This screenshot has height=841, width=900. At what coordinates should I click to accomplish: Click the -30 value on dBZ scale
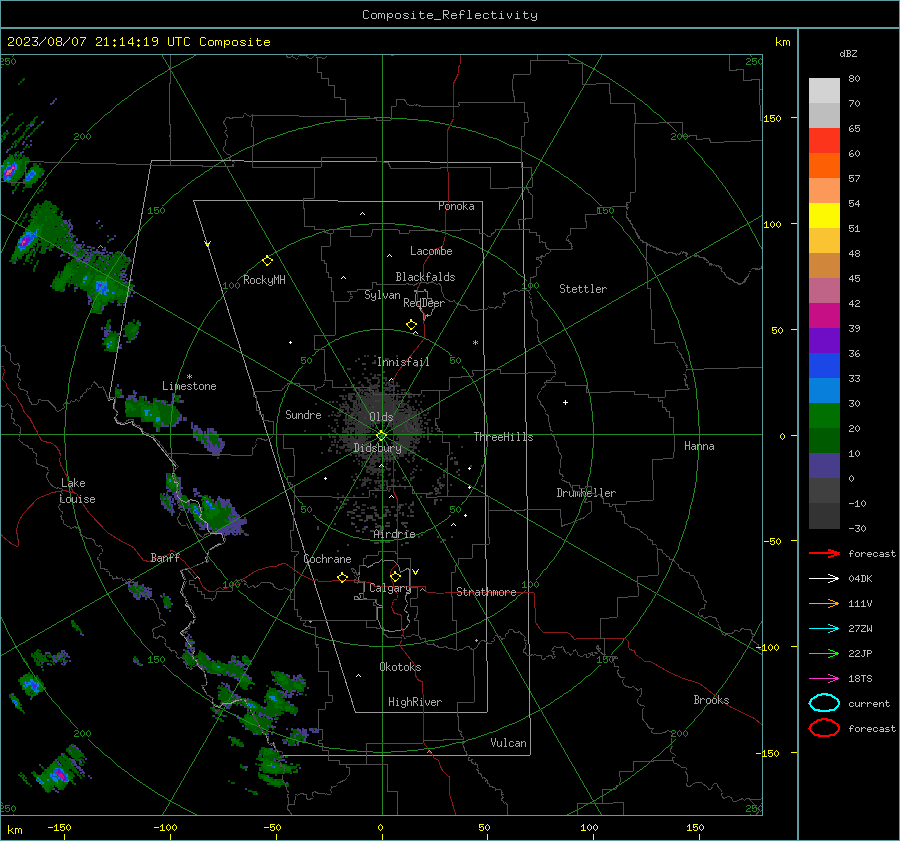tap(857, 529)
